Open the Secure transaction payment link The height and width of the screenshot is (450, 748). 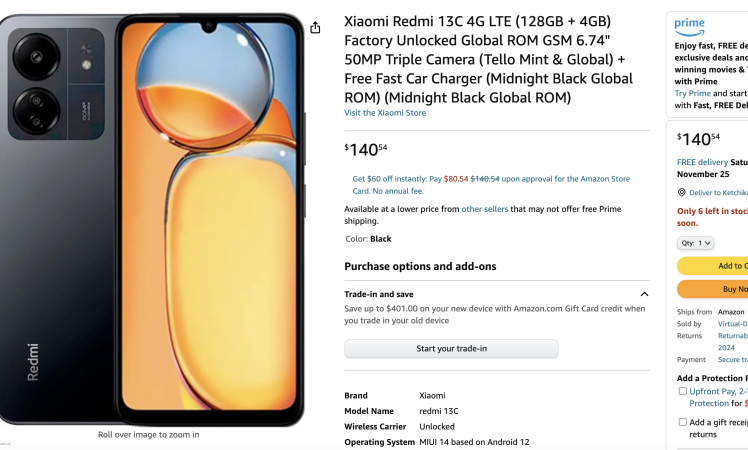[732, 359]
